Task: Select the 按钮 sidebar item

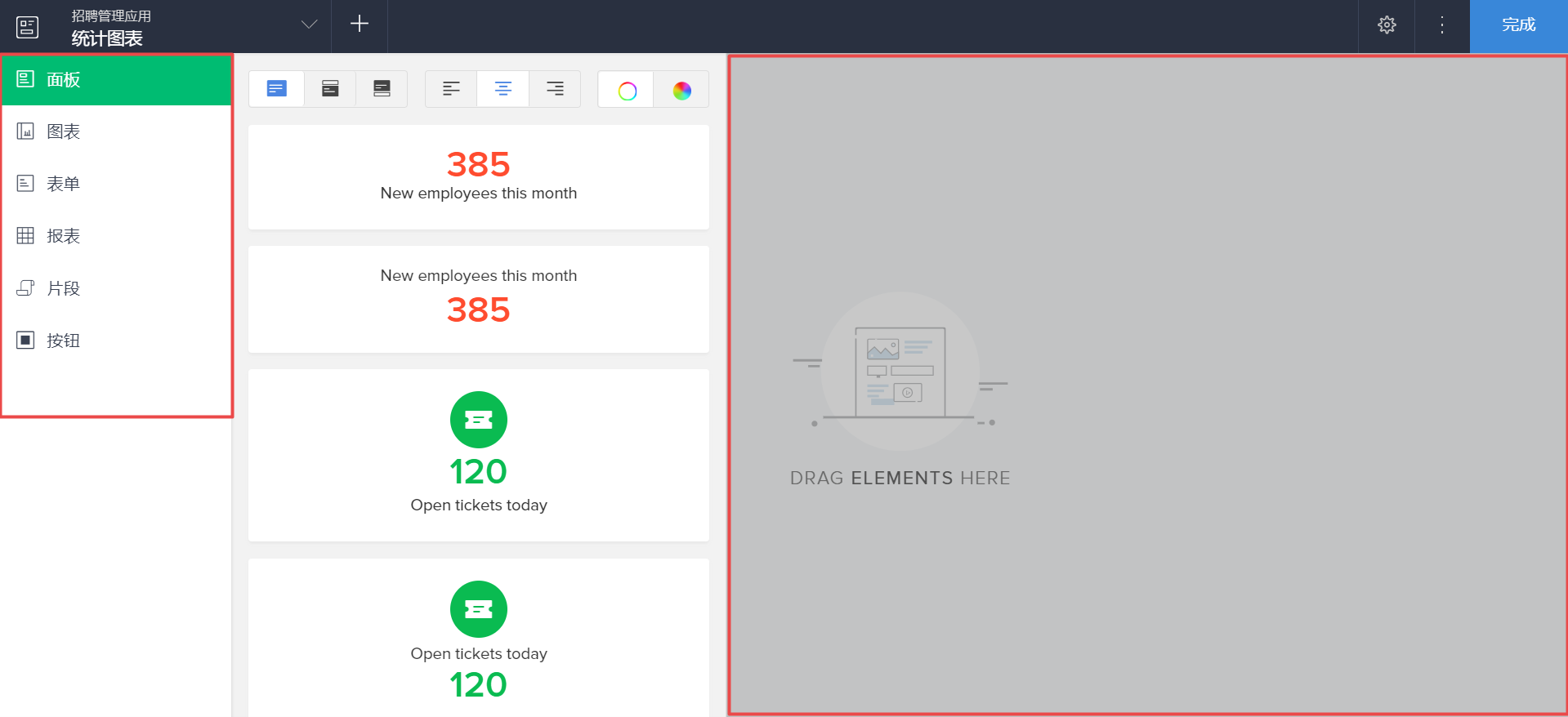Action: 117,341
